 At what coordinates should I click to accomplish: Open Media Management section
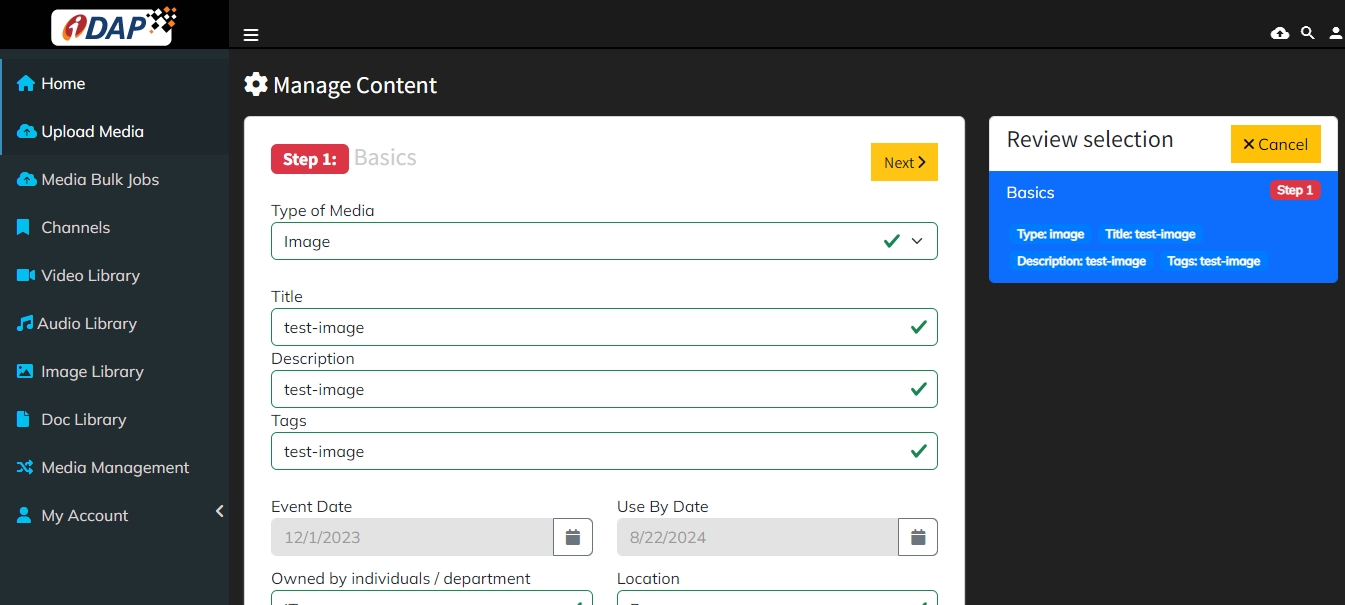(x=114, y=467)
